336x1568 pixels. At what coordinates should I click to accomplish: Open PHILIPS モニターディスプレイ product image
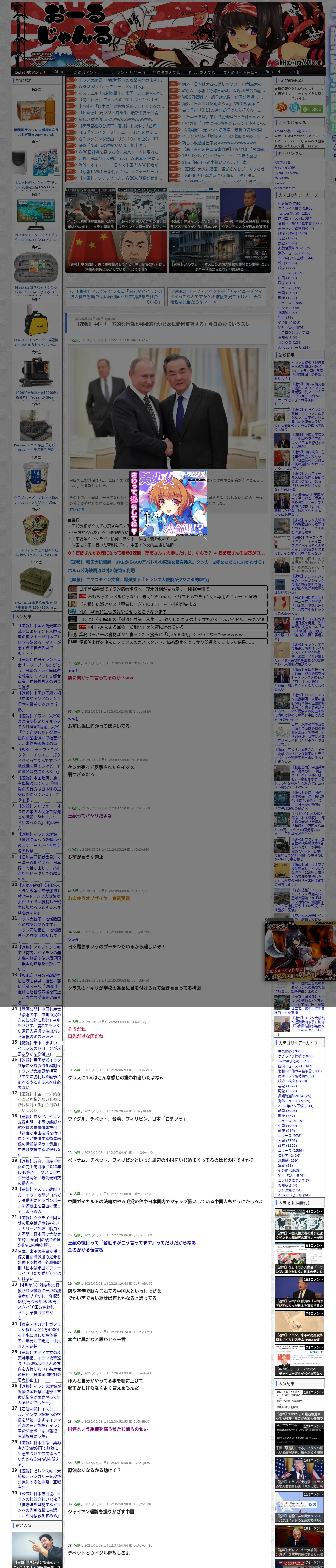pyautogui.click(x=36, y=215)
